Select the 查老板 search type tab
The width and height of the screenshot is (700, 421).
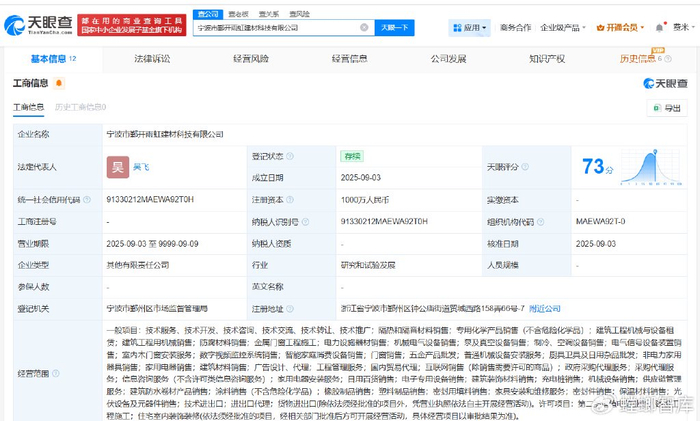(x=238, y=14)
